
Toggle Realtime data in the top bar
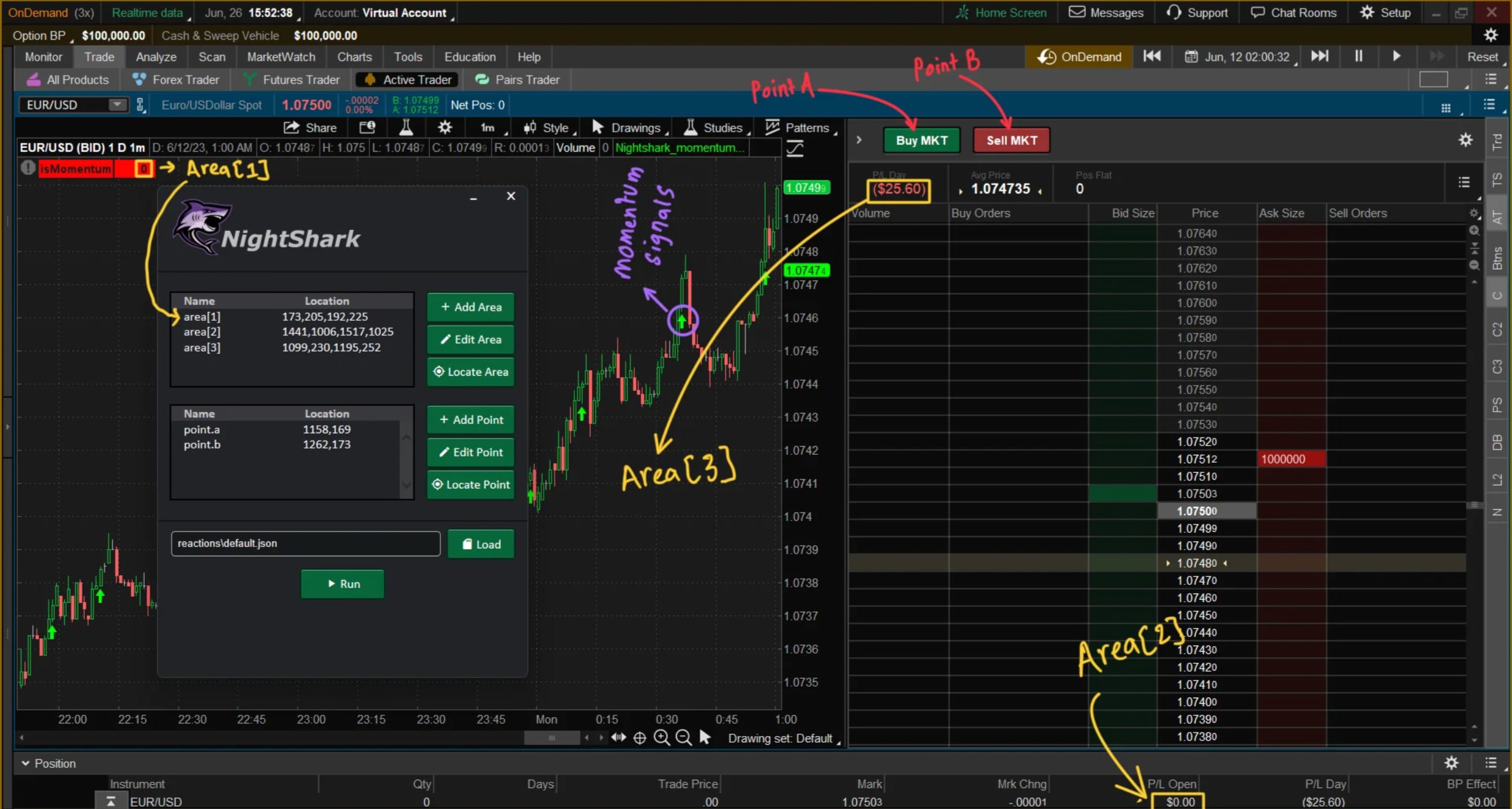point(147,12)
